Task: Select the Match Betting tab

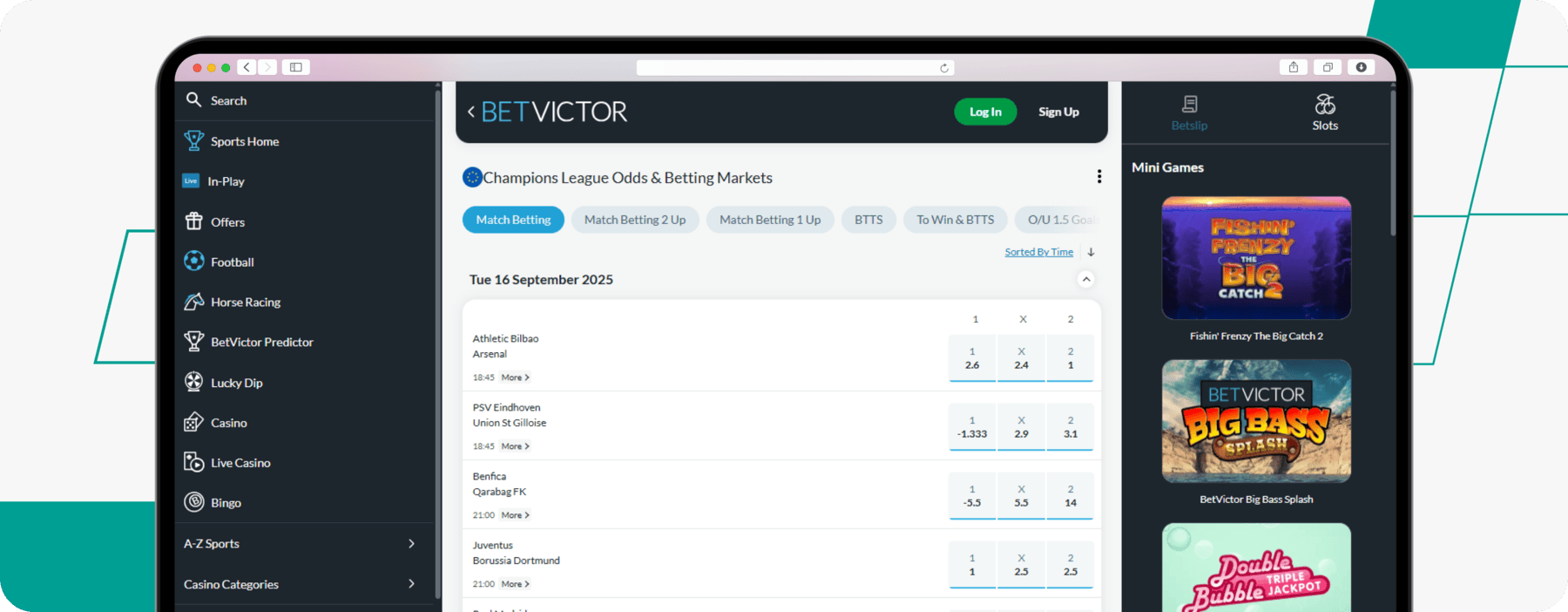Action: [513, 220]
